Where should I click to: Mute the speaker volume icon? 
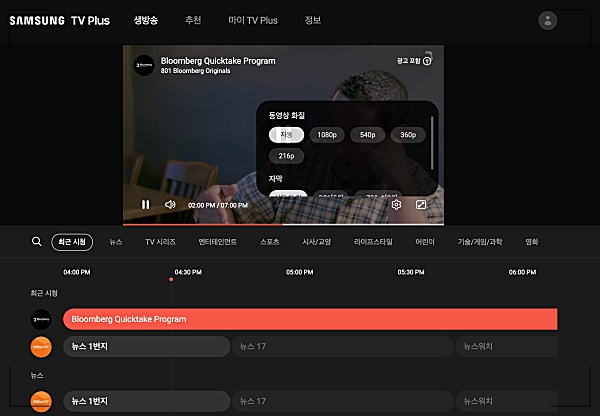[x=170, y=205]
